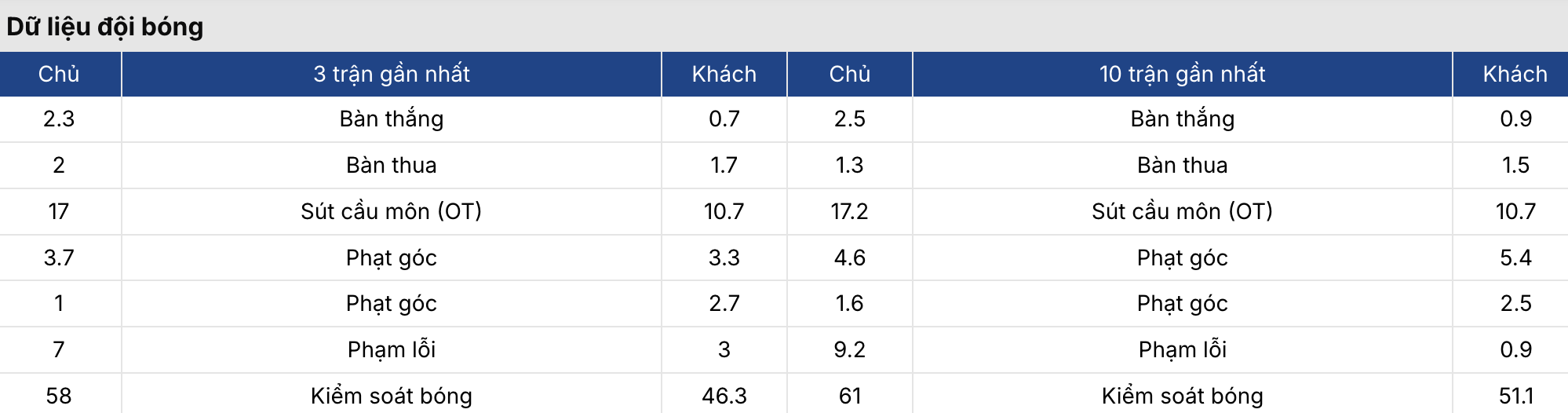Select the "3 trận gần nhất" column header
Viewport: 1568px width, 413px height.
392,74
